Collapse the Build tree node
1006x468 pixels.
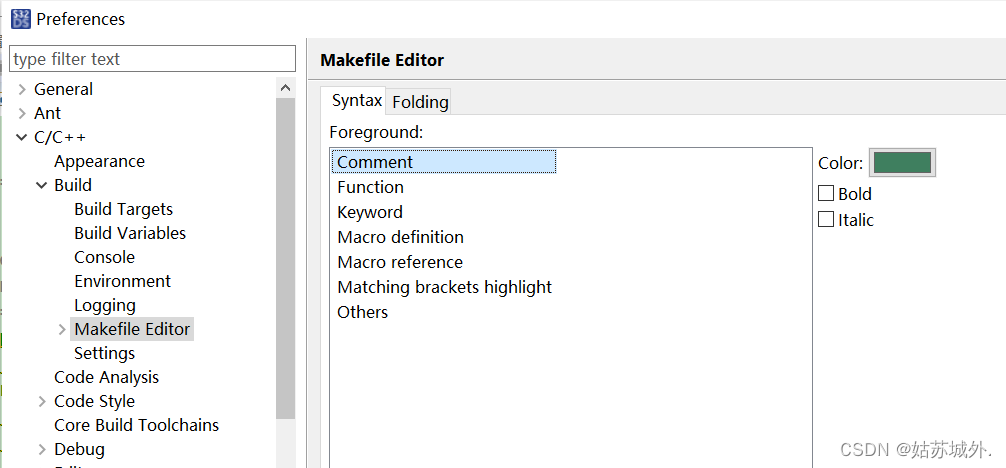pyautogui.click(x=42, y=186)
